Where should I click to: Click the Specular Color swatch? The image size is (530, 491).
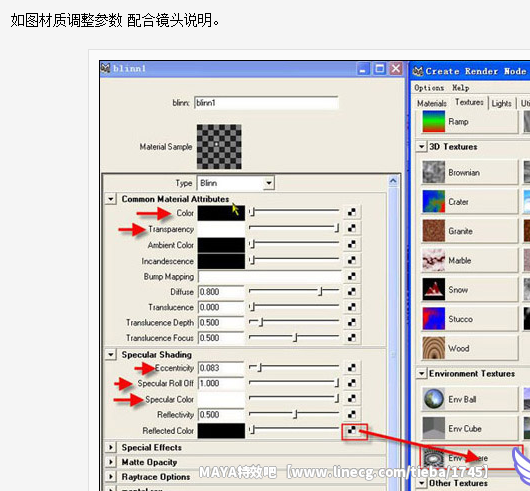point(221,399)
